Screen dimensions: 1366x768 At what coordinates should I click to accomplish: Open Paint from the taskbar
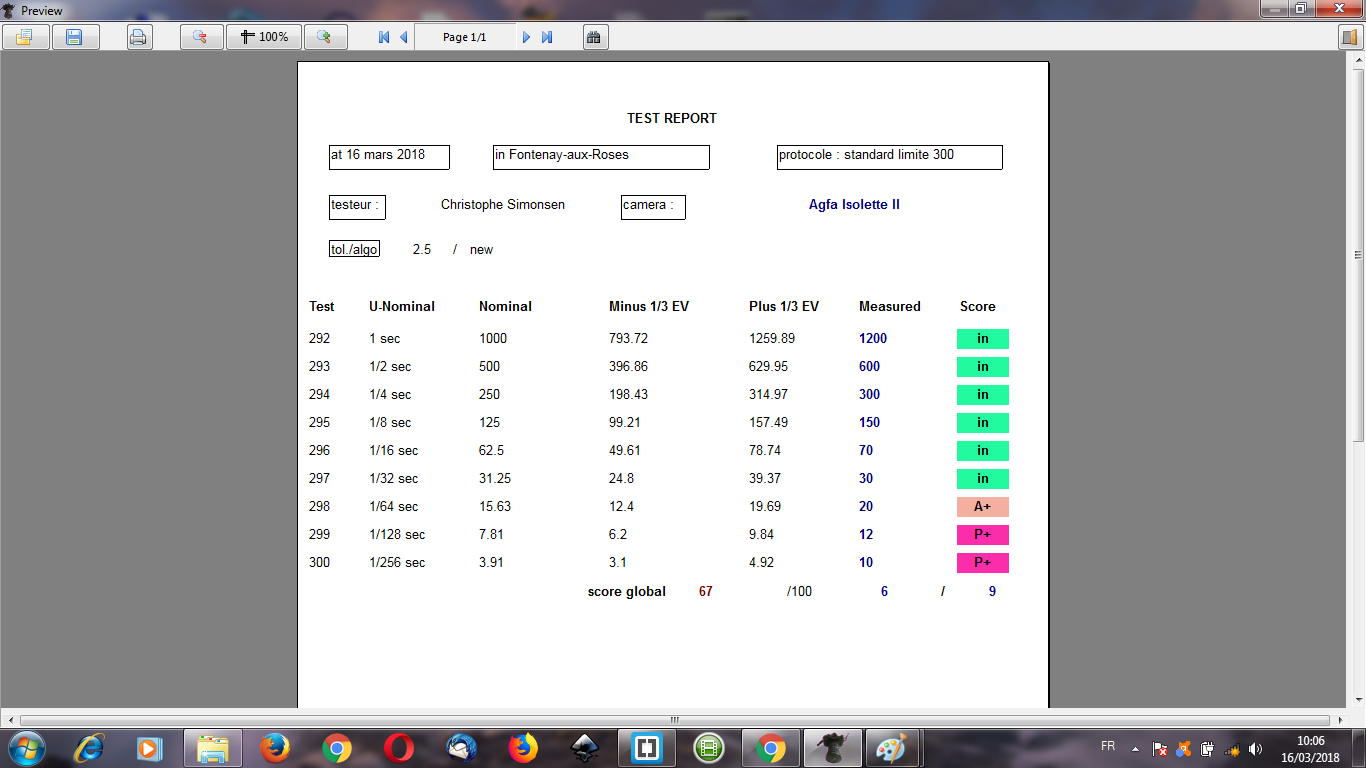(890, 747)
